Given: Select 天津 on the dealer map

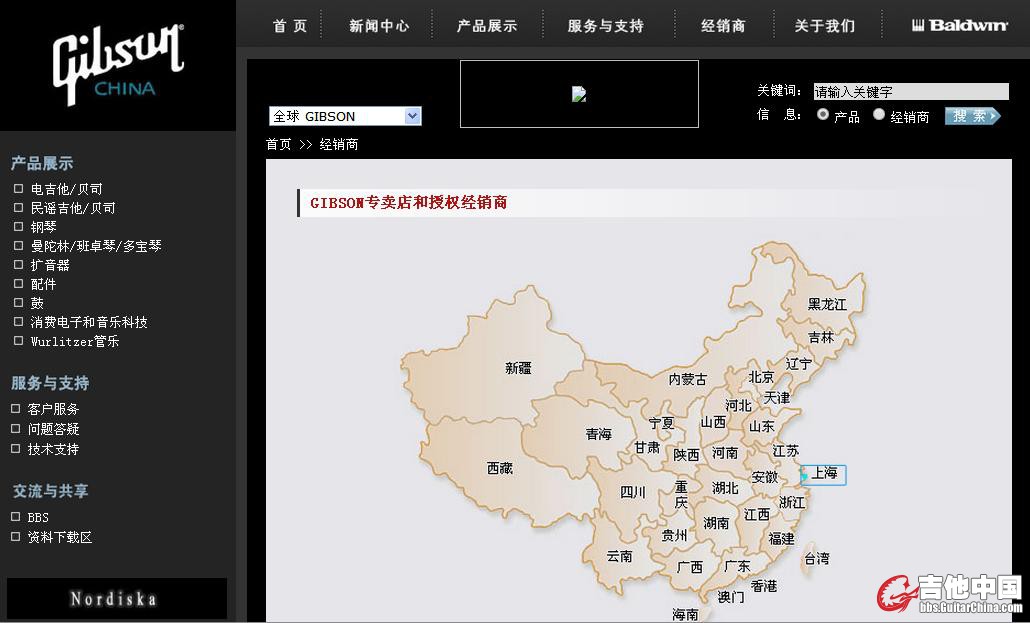Looking at the screenshot, I should point(776,398).
